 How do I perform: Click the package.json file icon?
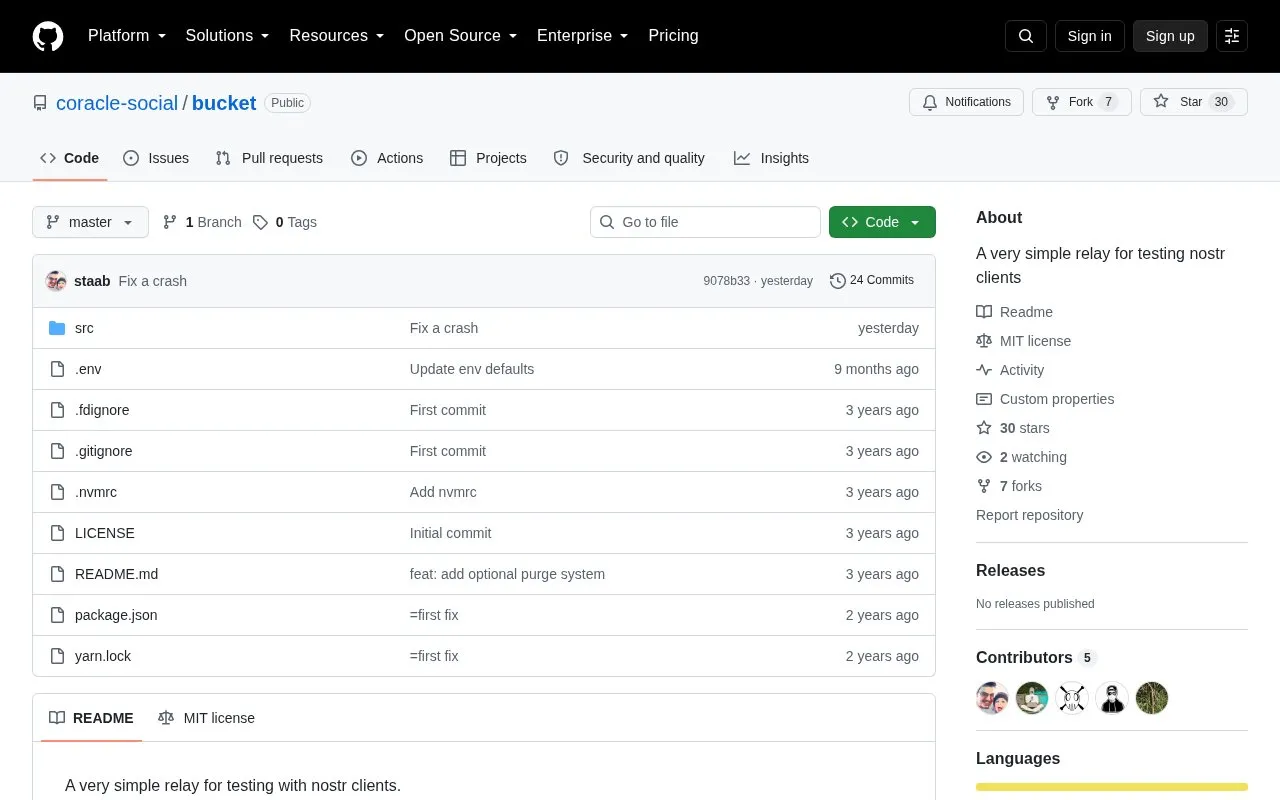(x=57, y=615)
